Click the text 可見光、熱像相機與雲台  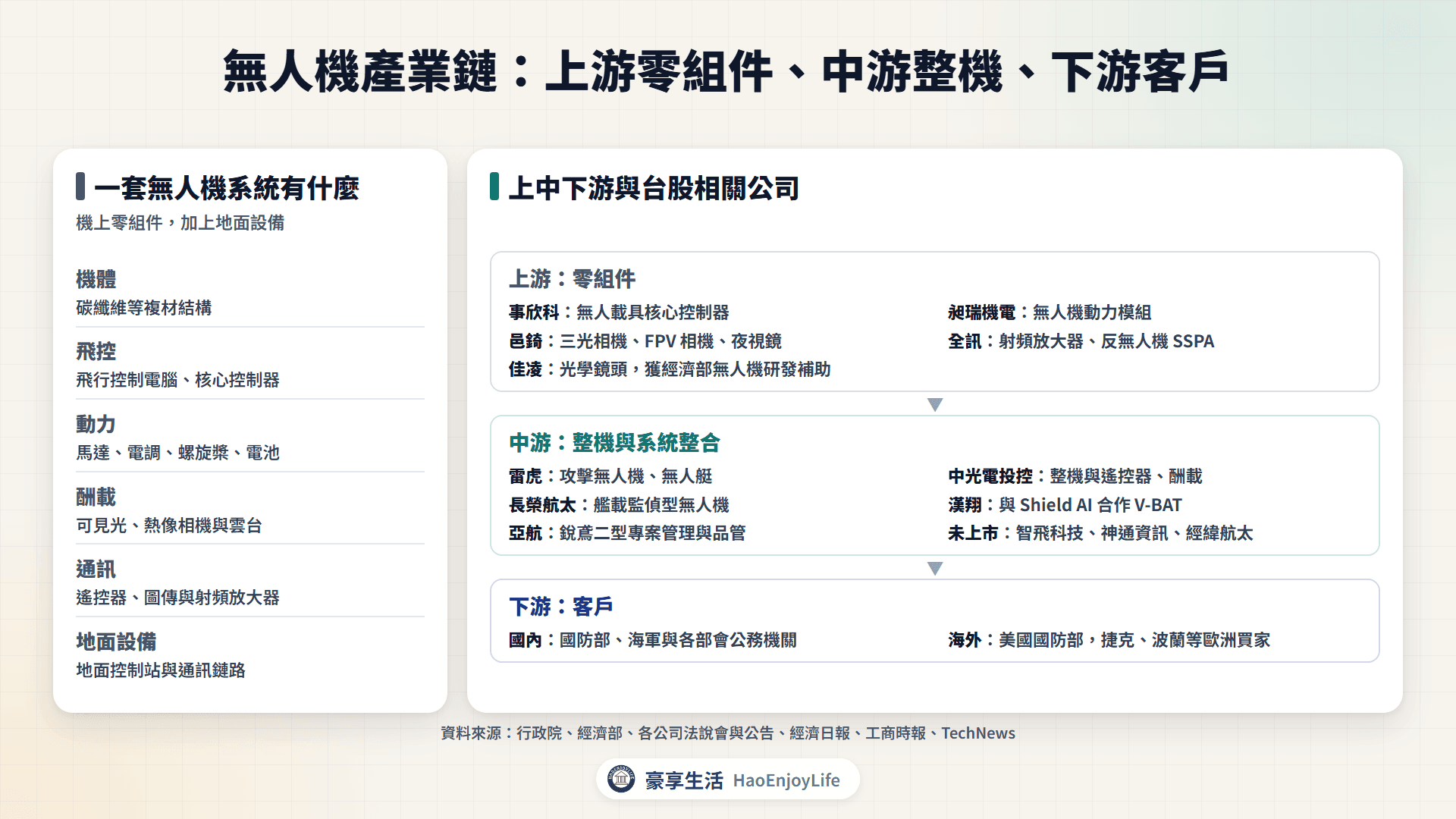coord(169,526)
